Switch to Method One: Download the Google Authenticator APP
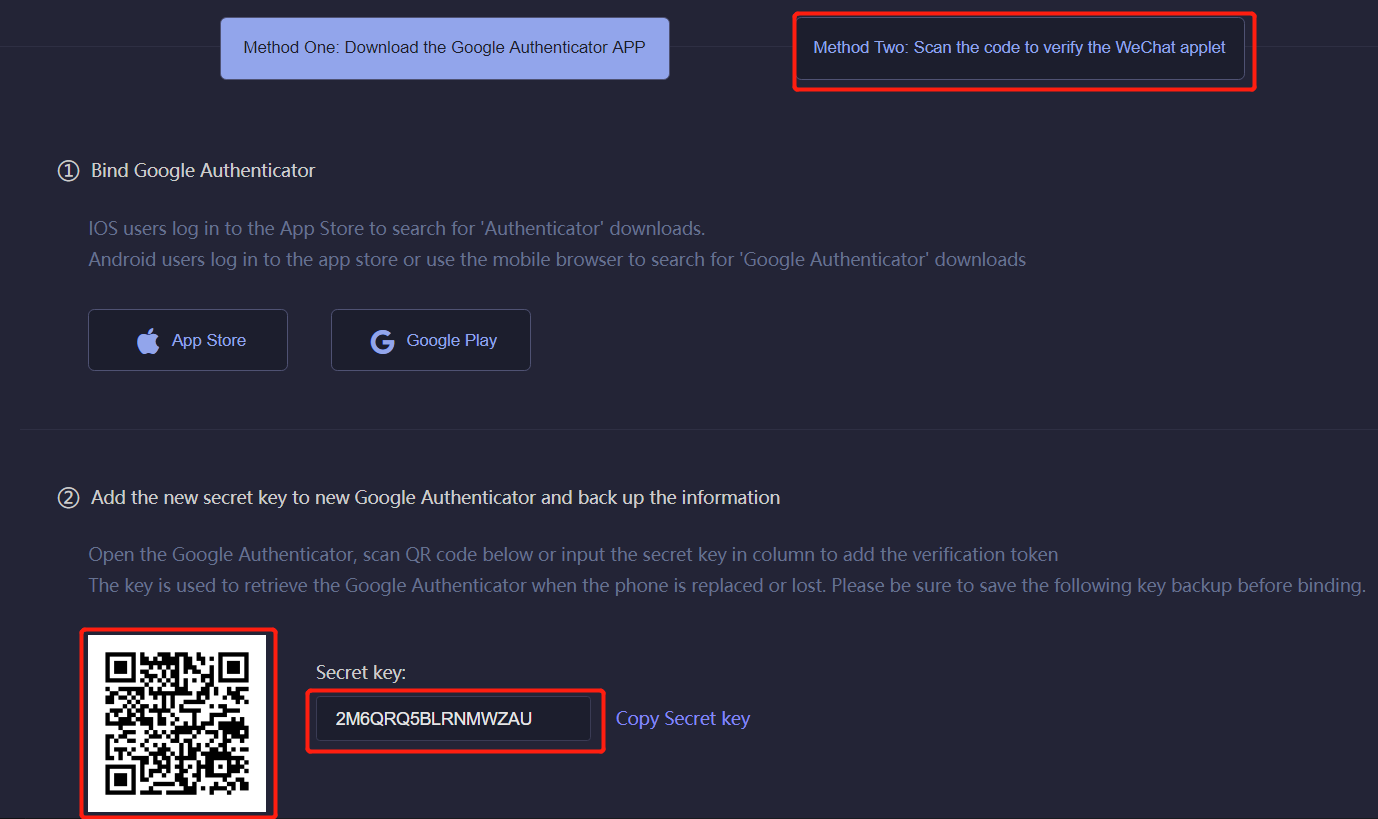This screenshot has width=1378, height=819. pyautogui.click(x=445, y=48)
